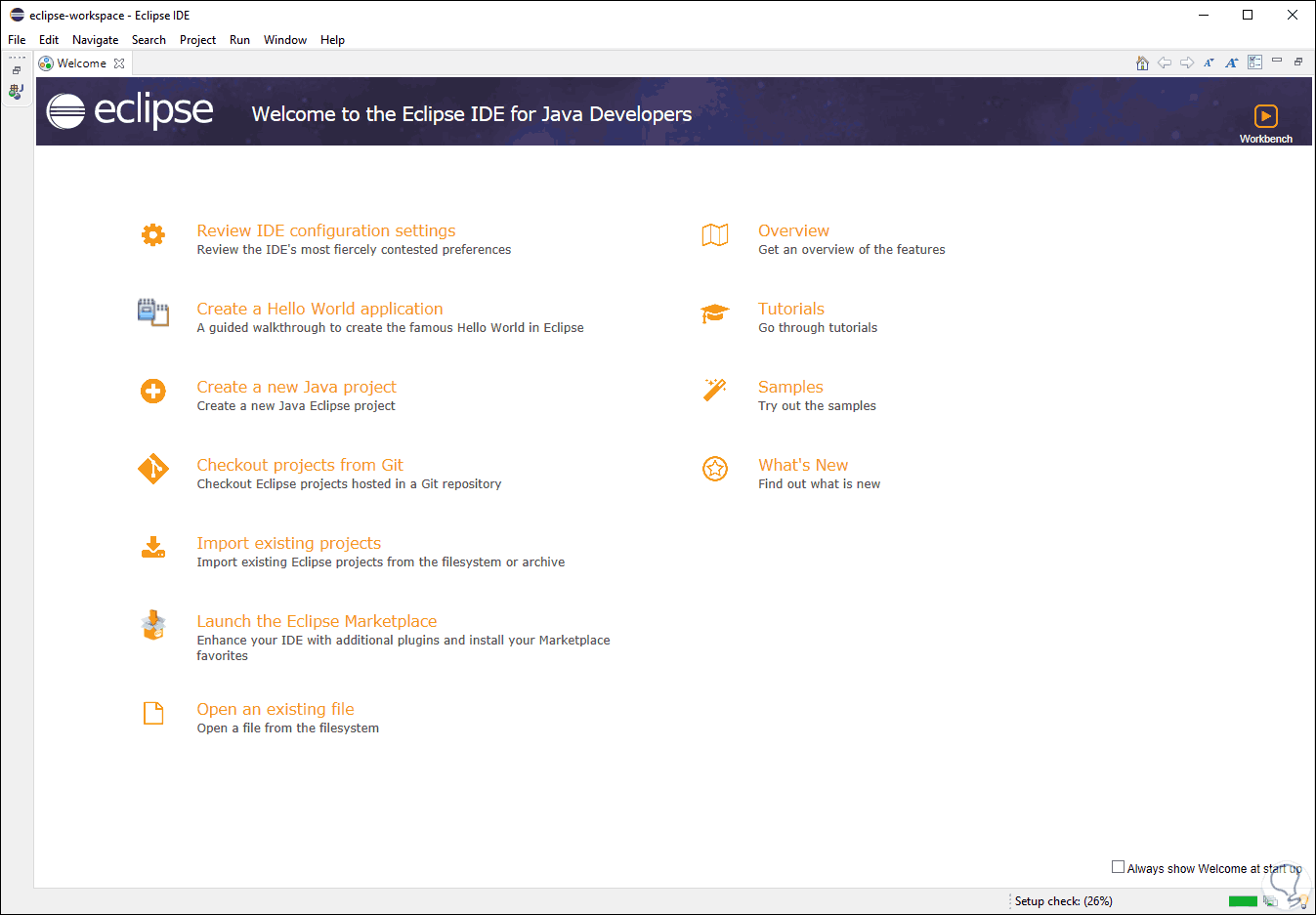Click the navigate back arrow icon
Viewport: 1316px width, 915px height.
tap(1165, 62)
